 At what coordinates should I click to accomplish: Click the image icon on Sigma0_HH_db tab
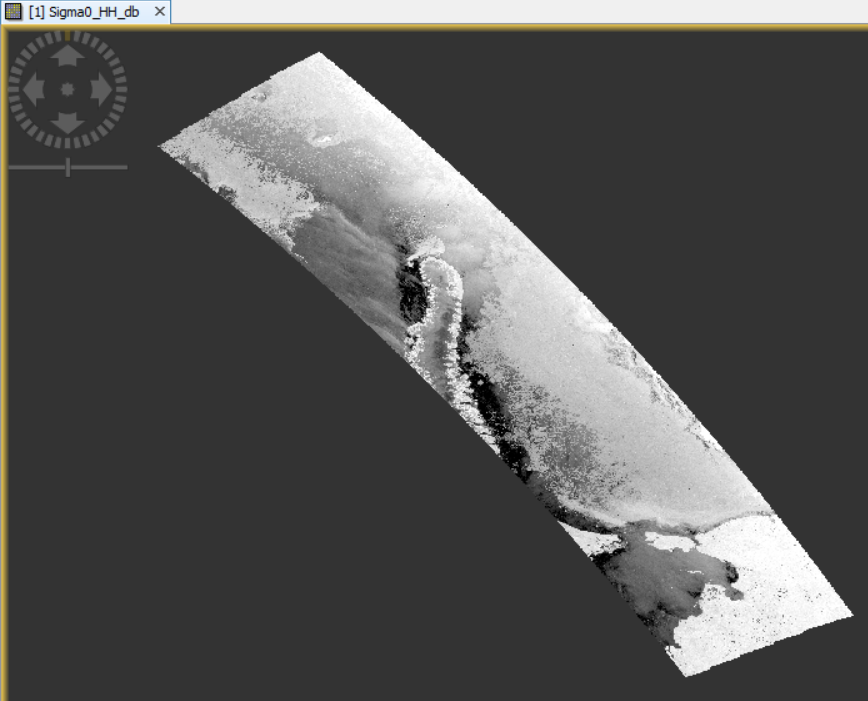[14, 11]
